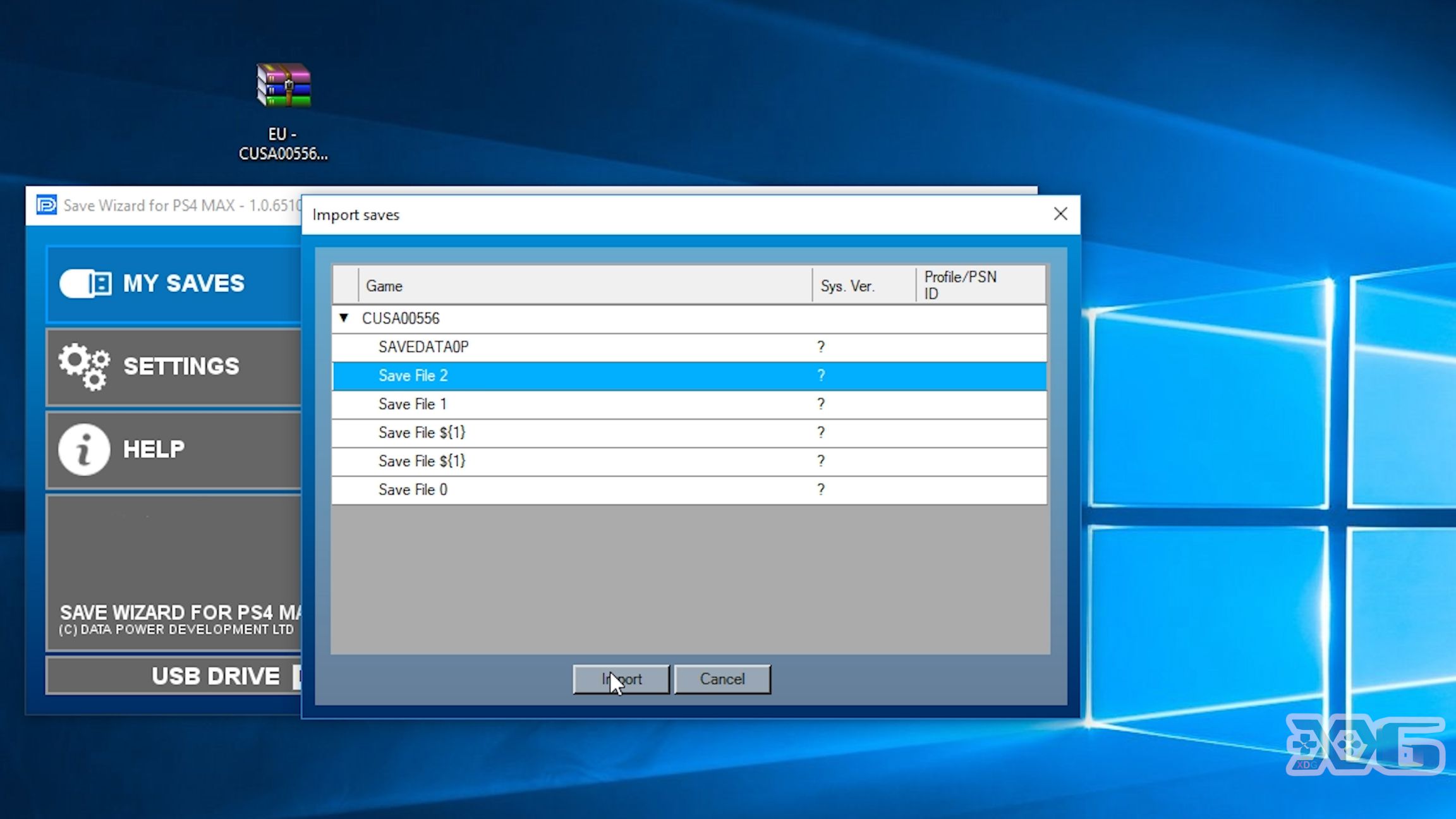The height and width of the screenshot is (819, 1456).
Task: Click the 'Import saves' dialog title
Action: 356,215
